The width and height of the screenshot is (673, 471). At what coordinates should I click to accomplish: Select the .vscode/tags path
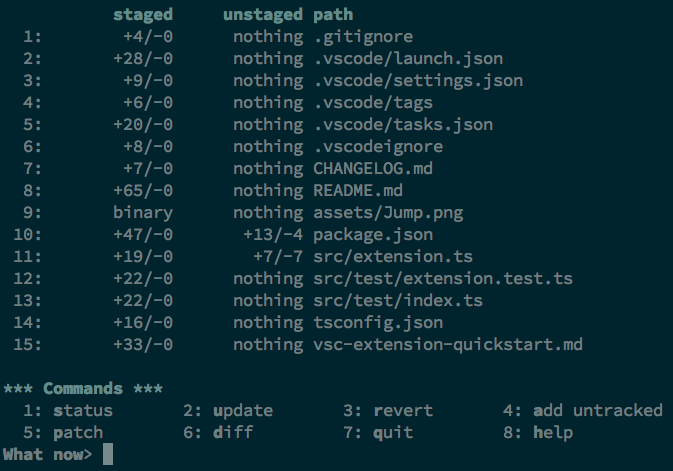(373, 103)
